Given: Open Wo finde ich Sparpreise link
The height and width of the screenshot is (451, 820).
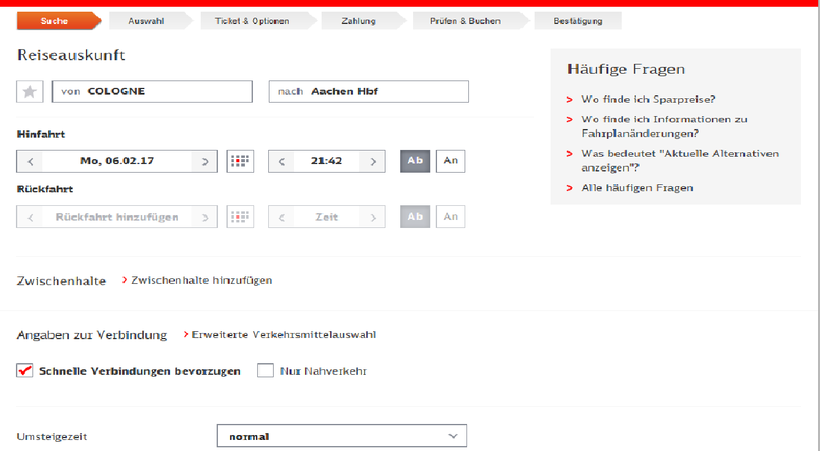Looking at the screenshot, I should (648, 100).
